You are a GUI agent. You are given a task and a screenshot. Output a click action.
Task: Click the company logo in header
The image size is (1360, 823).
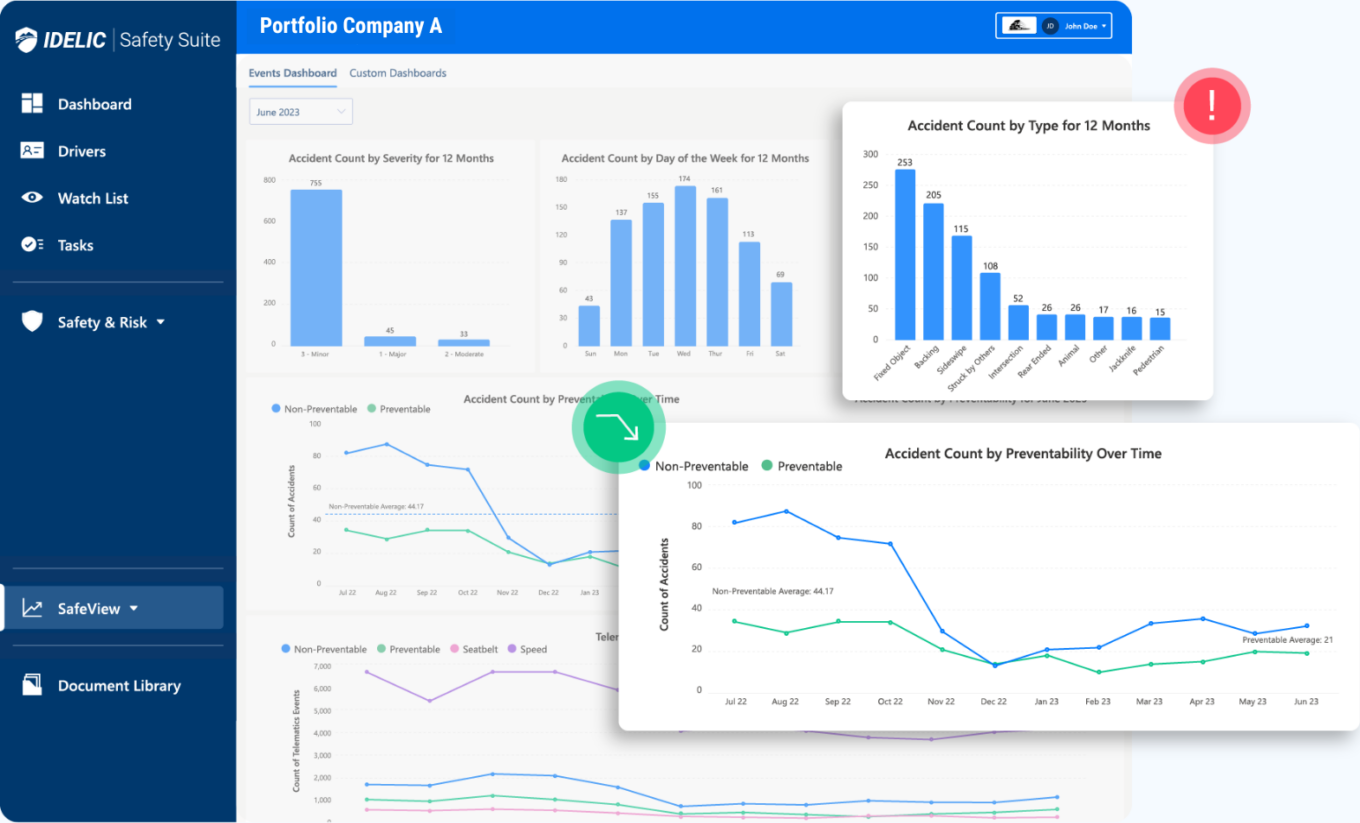coord(1019,26)
